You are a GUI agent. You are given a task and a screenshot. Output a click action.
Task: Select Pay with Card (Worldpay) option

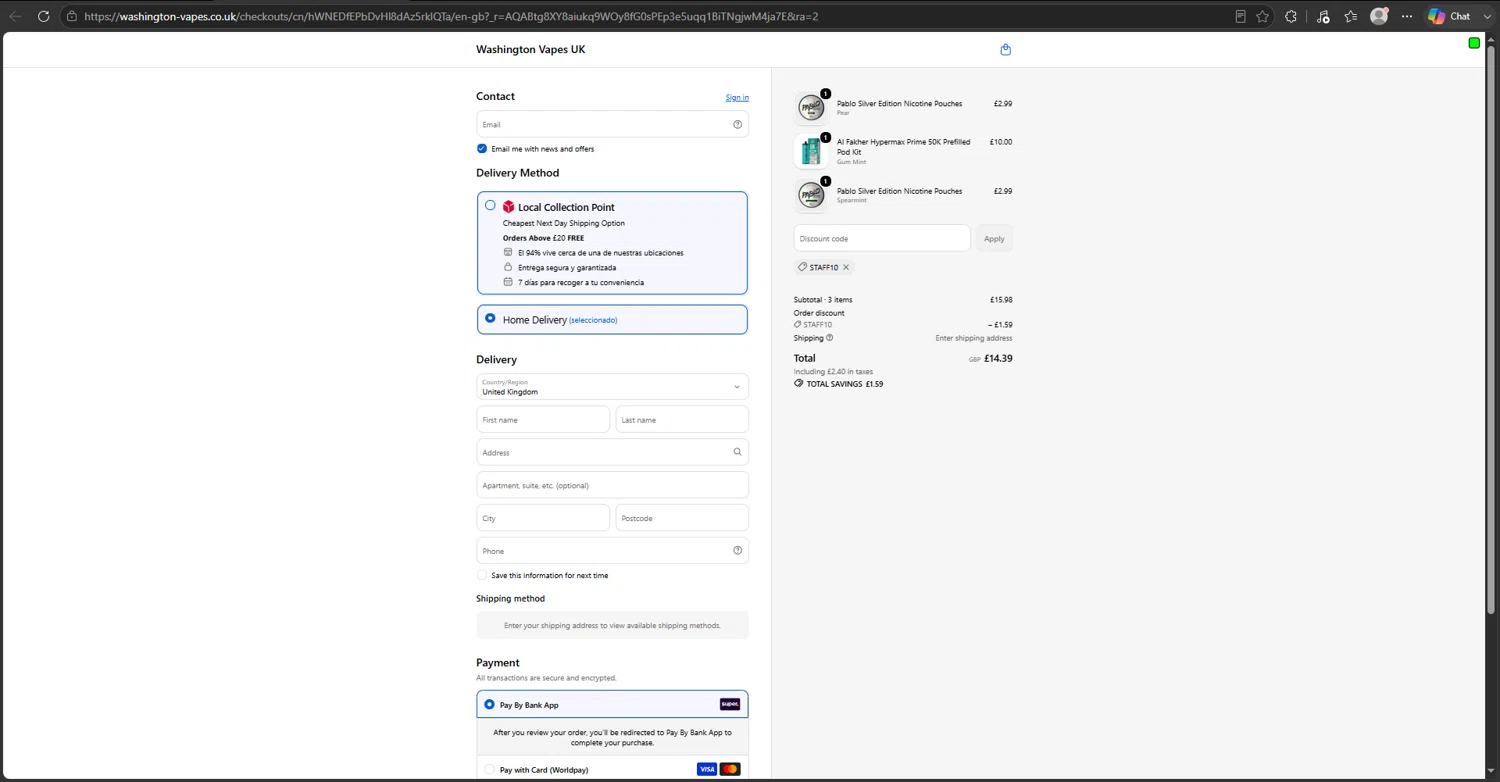point(489,769)
